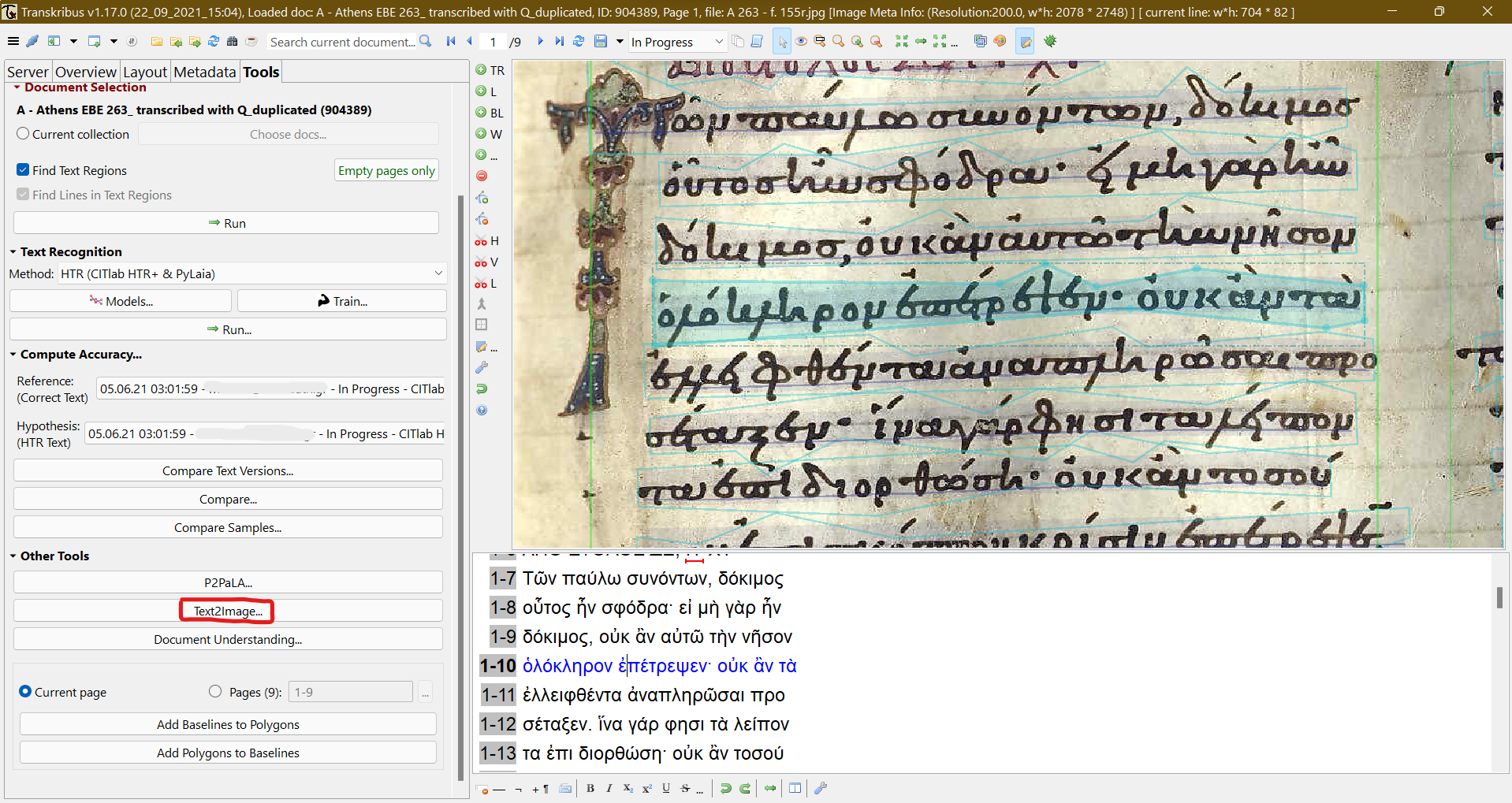Fit image to width double arrow icon
Image resolution: width=1512 pixels, height=803 pixels.
tap(921, 41)
